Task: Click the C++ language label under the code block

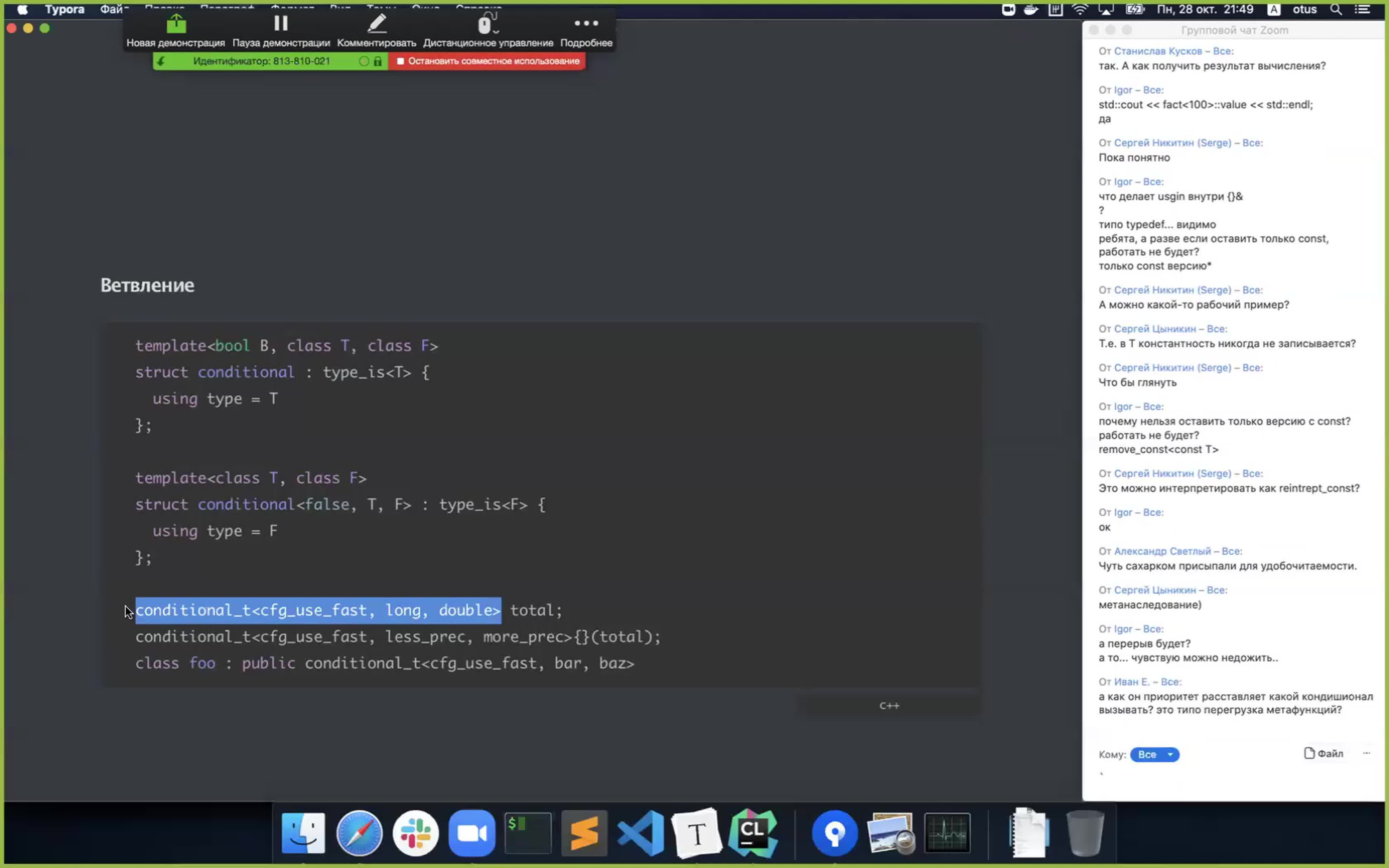Action: coord(889,706)
